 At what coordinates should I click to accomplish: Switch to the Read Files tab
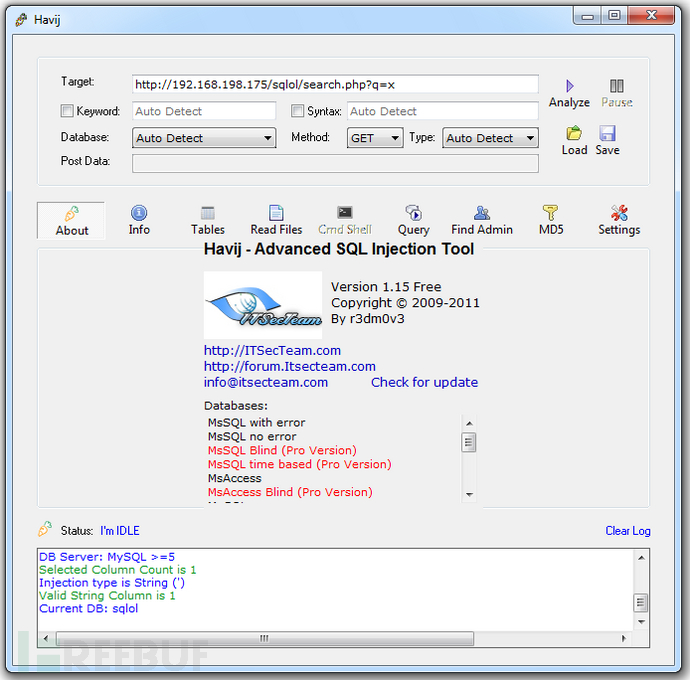click(276, 221)
